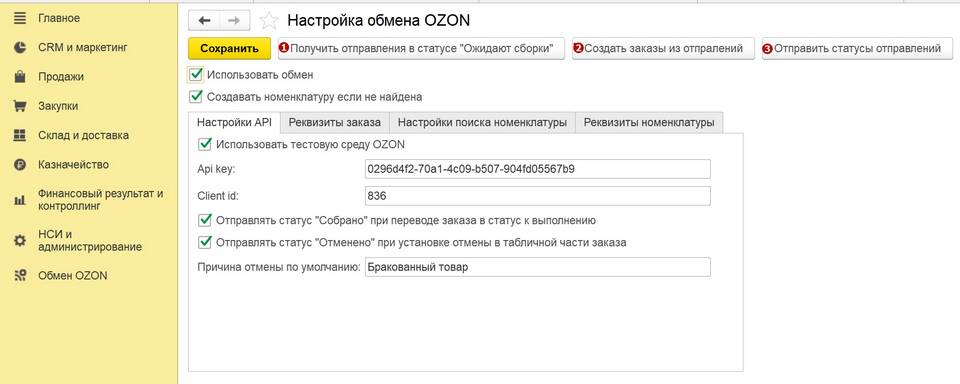Click Создать заказы из отпралений button
Viewport: 960px width, 384px height.
(663, 48)
